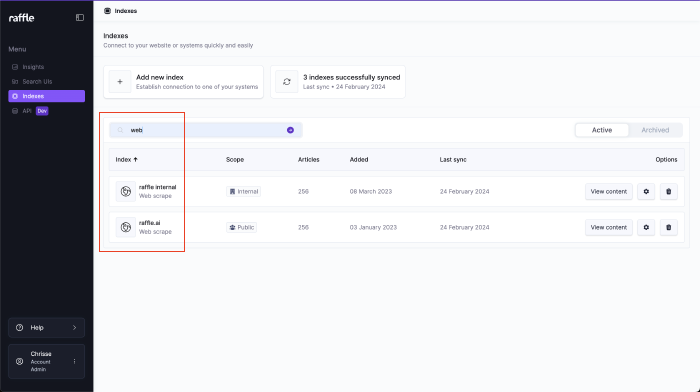Open Chrisse account options menu

click(x=75, y=362)
